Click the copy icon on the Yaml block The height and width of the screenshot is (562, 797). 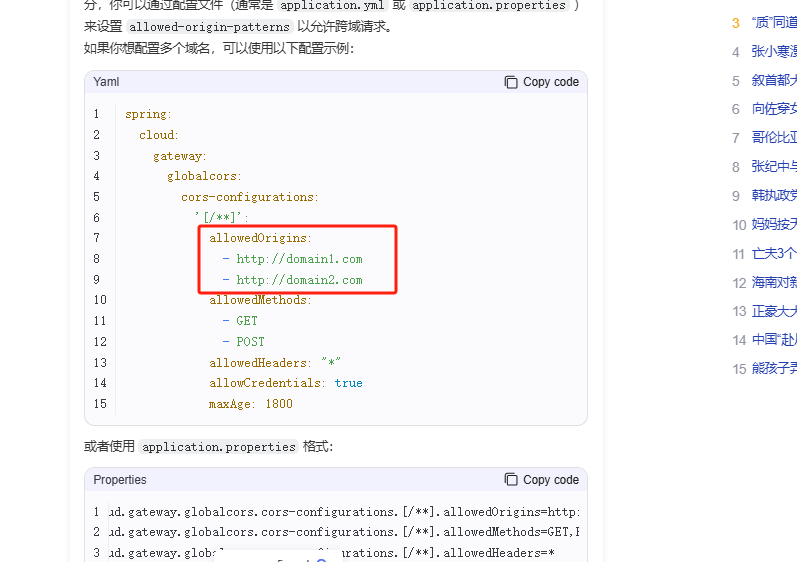tap(511, 82)
